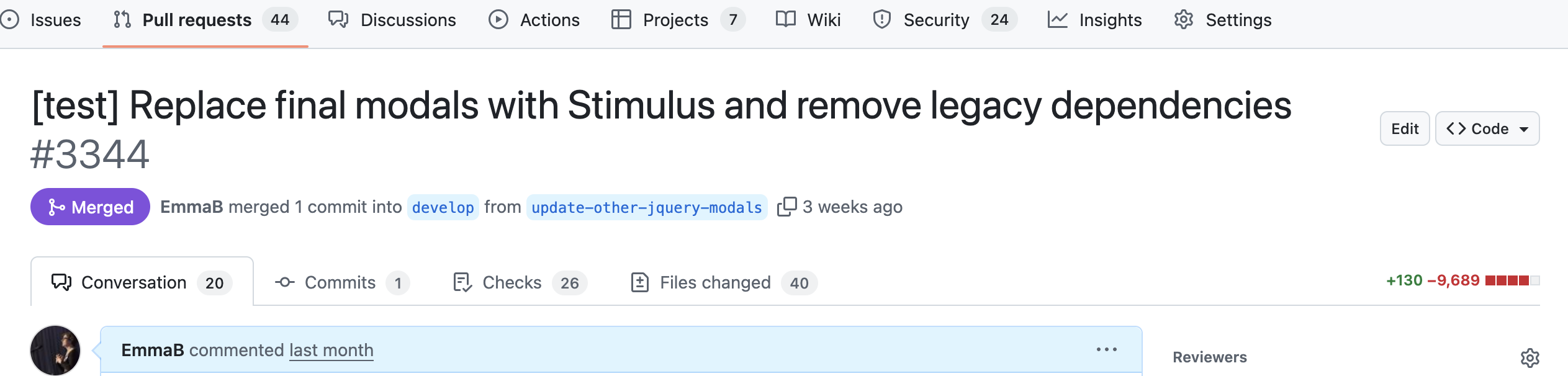Click EmmaB's avatar thumbnail
Viewport: 1568px width, 376px height.
55,350
